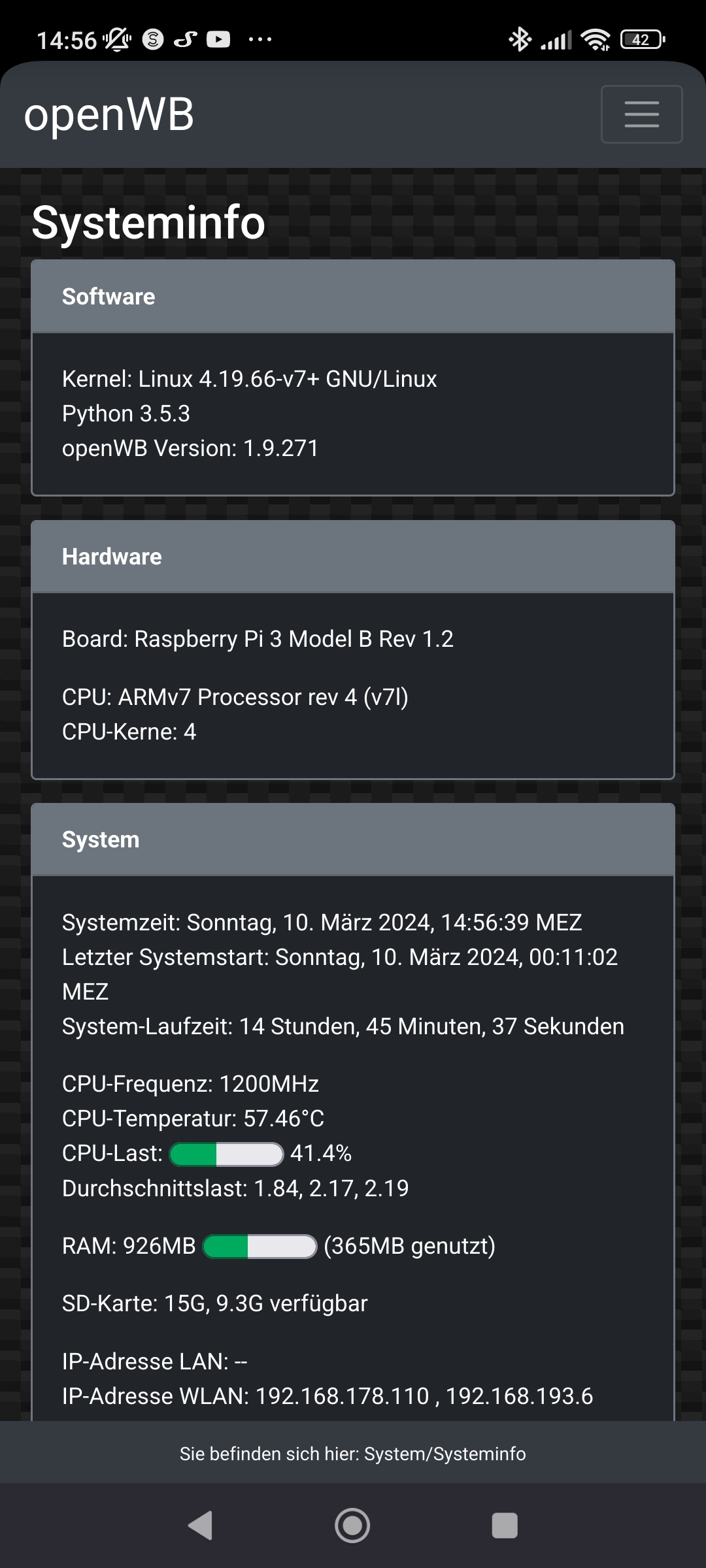Screen dimensions: 706x1568
Task: Tap the Hardware card header
Action: tap(353, 557)
